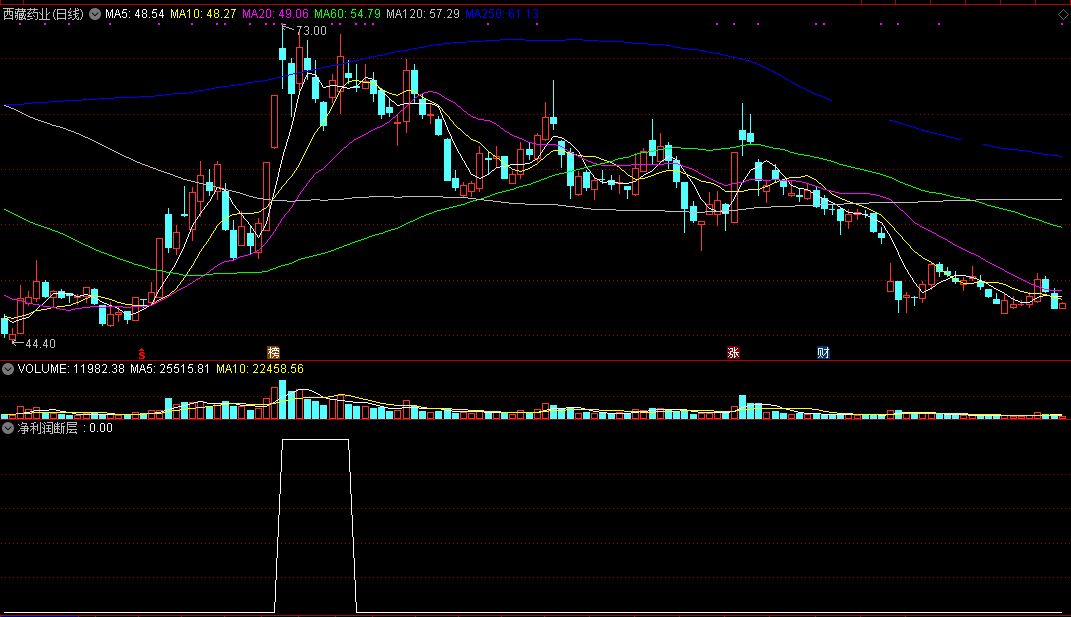Select the MA120: 57.29 label
The height and width of the screenshot is (617, 1071).
[x=423, y=14]
